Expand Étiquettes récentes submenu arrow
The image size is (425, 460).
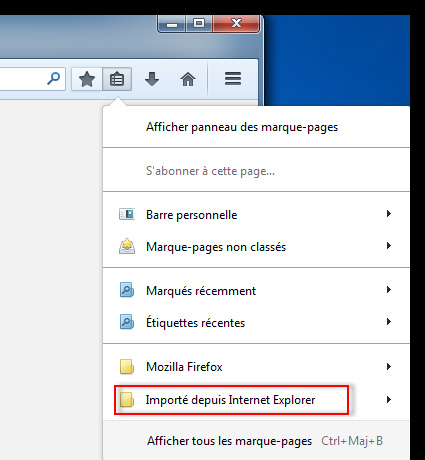389,322
